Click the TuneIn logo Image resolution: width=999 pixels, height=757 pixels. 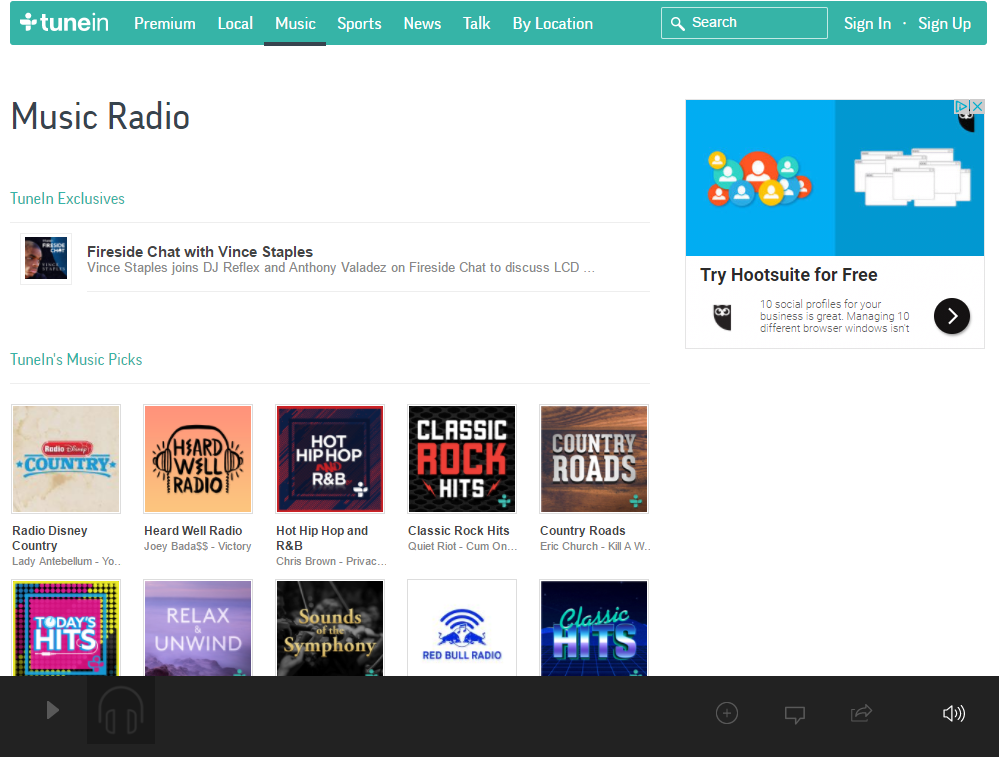[64, 23]
